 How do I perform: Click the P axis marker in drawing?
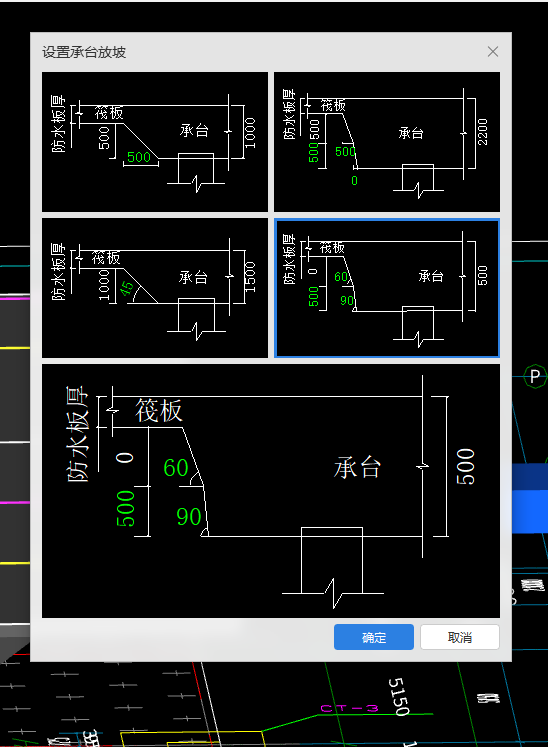click(x=535, y=377)
